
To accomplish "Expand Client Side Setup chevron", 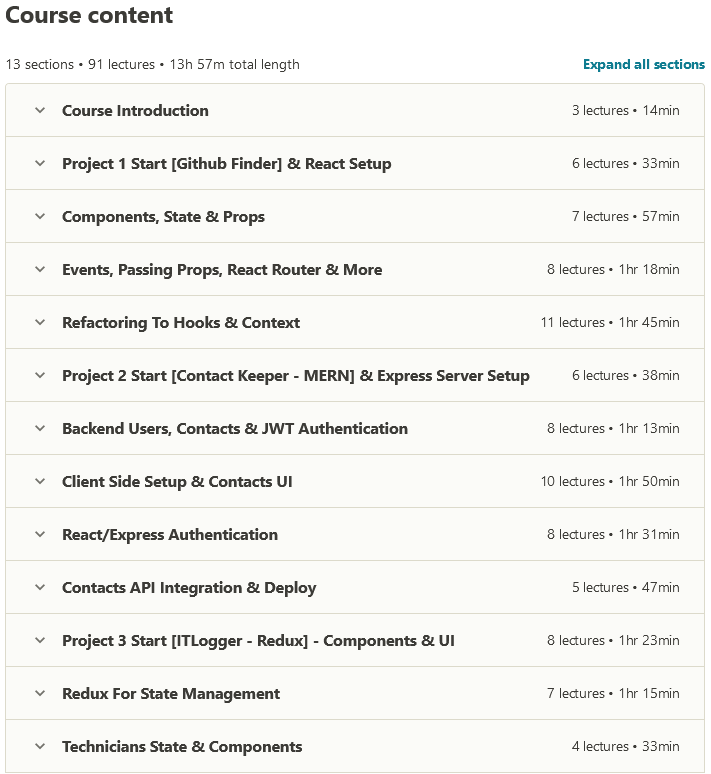I will pyautogui.click(x=40, y=482).
